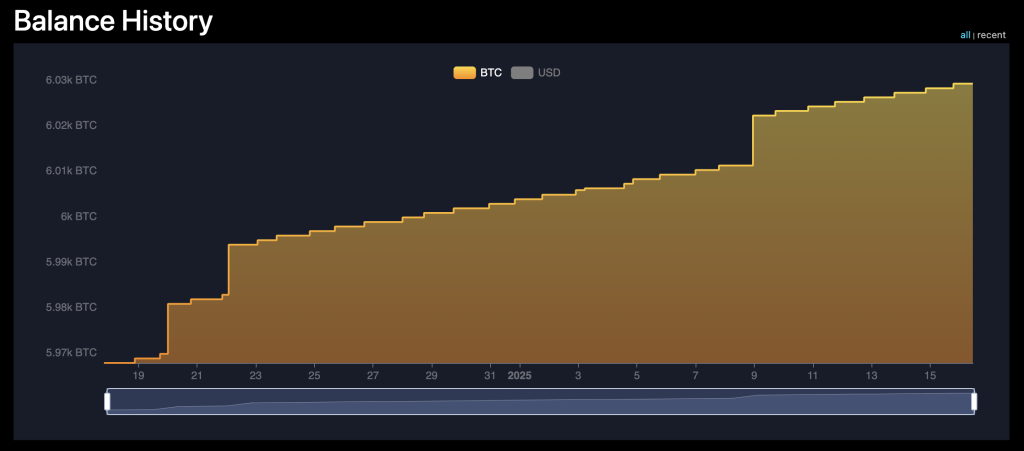1024x451 pixels.
Task: Click the date label 3 on the axis
Action: [578, 376]
